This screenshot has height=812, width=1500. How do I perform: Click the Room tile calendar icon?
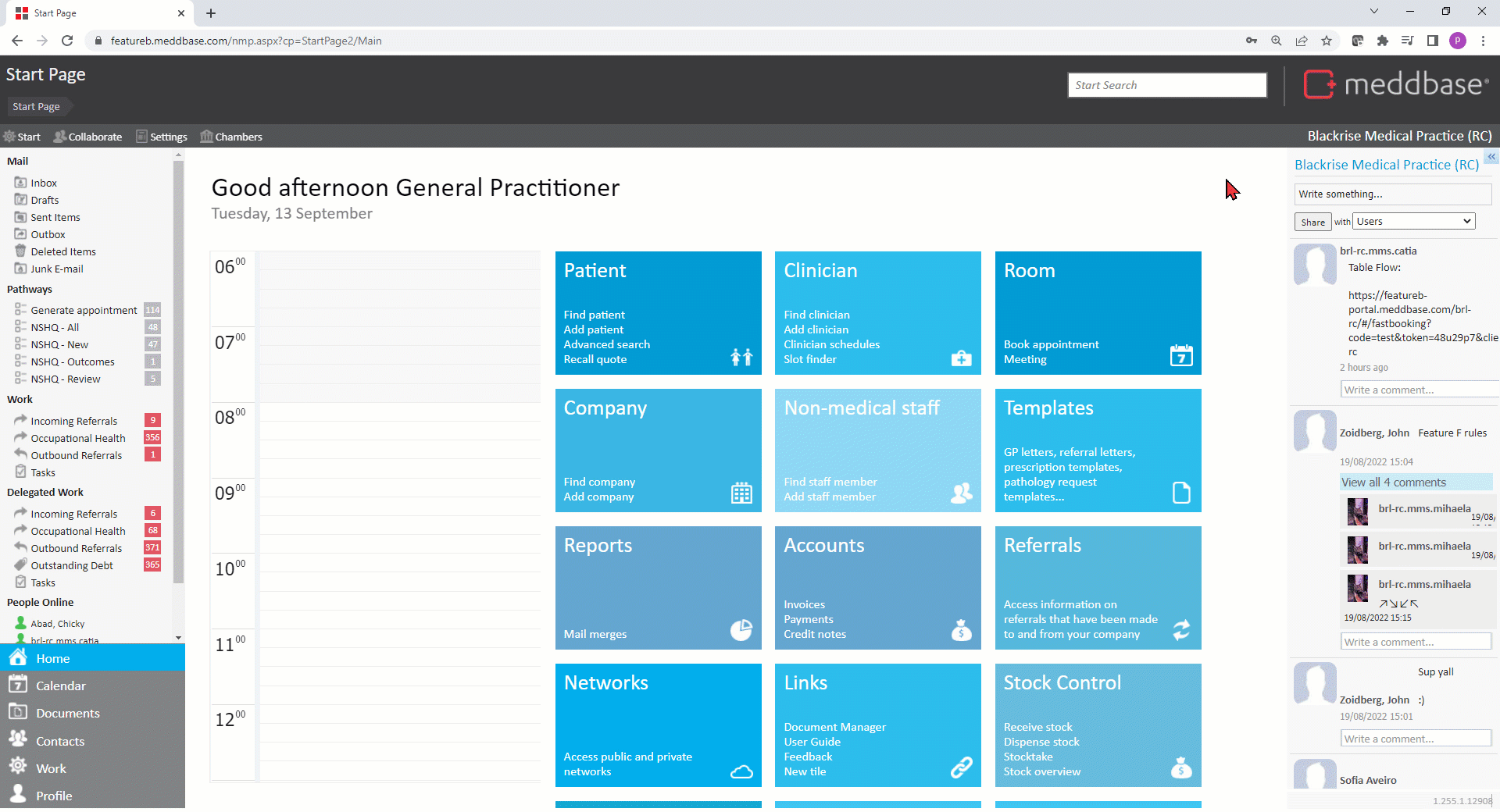[x=1180, y=356]
